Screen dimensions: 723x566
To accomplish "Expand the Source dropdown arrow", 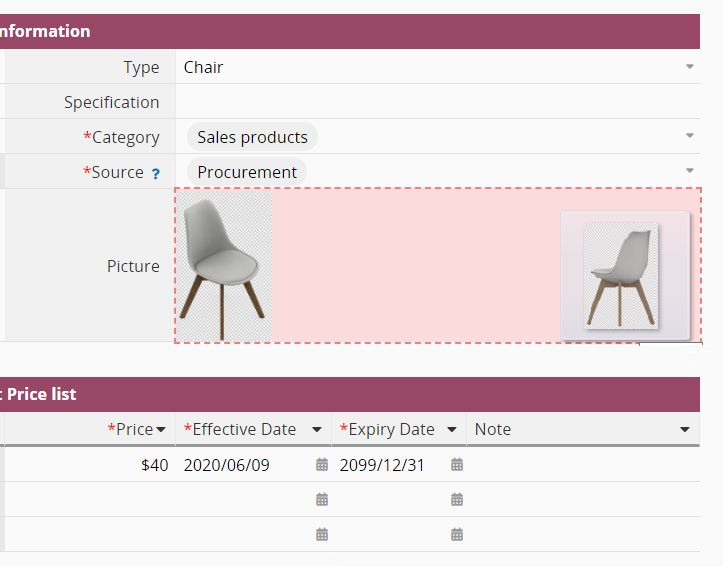I will coord(689,172).
